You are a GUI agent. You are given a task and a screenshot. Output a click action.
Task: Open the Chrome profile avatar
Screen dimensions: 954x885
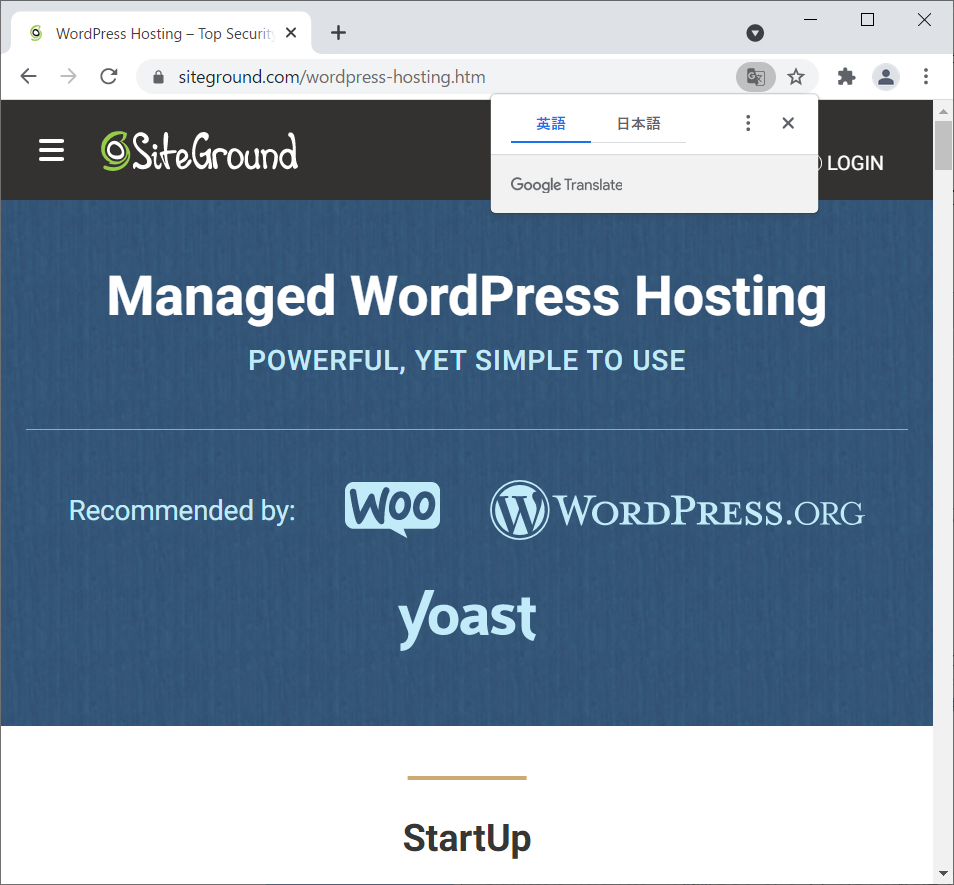coord(886,77)
